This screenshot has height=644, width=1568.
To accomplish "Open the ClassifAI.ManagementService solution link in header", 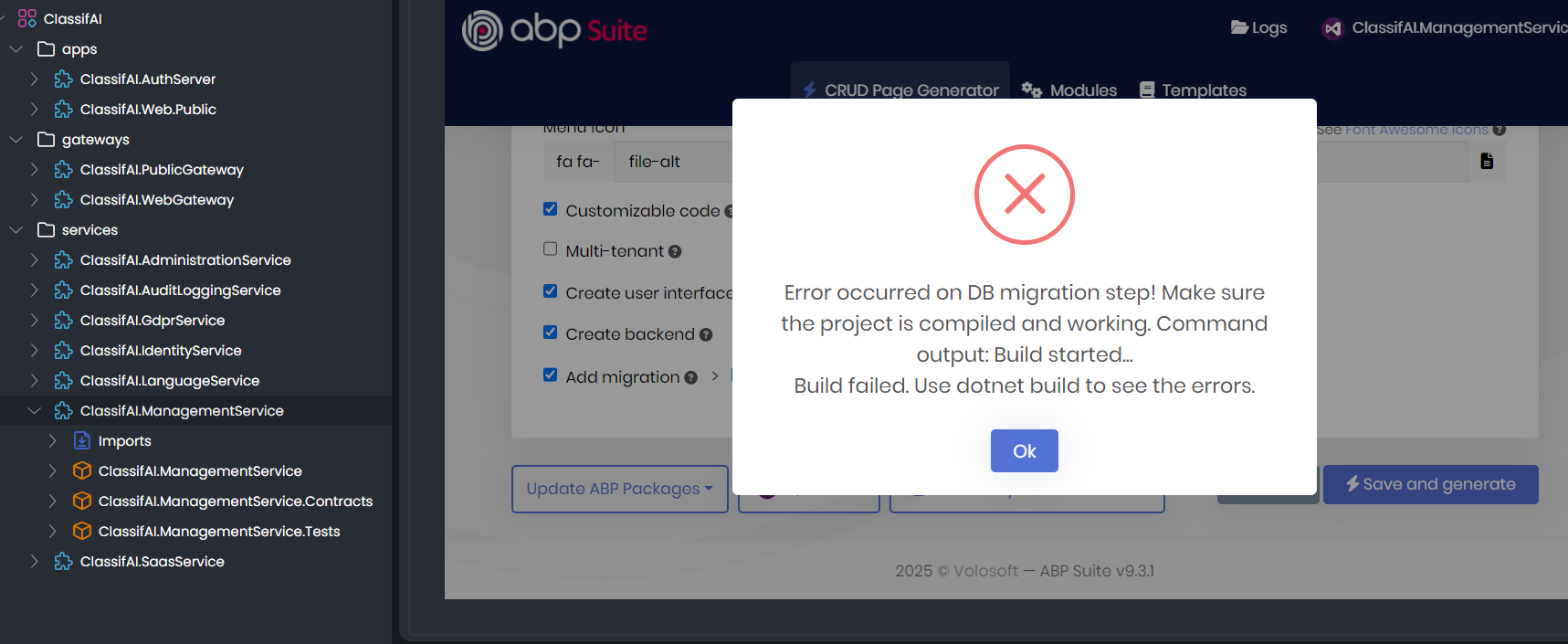I will [x=1445, y=27].
